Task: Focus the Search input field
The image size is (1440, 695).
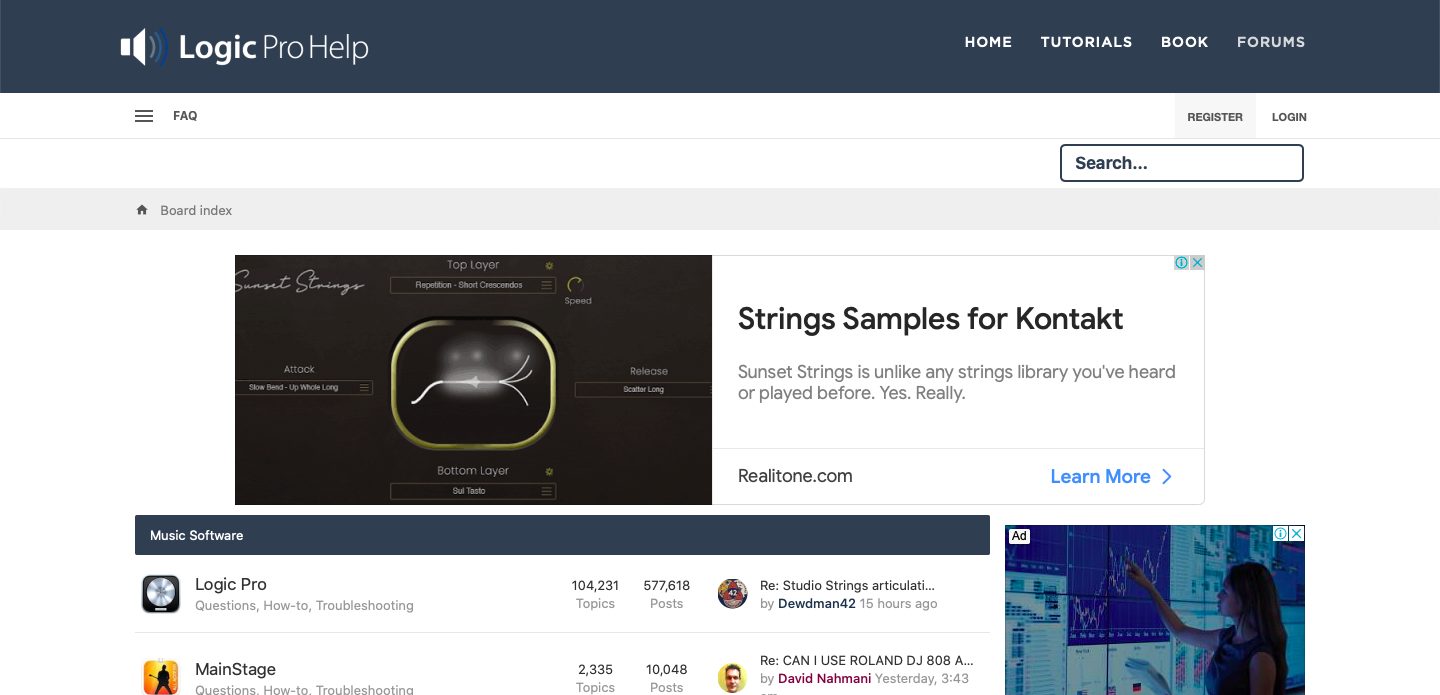Action: (x=1182, y=163)
